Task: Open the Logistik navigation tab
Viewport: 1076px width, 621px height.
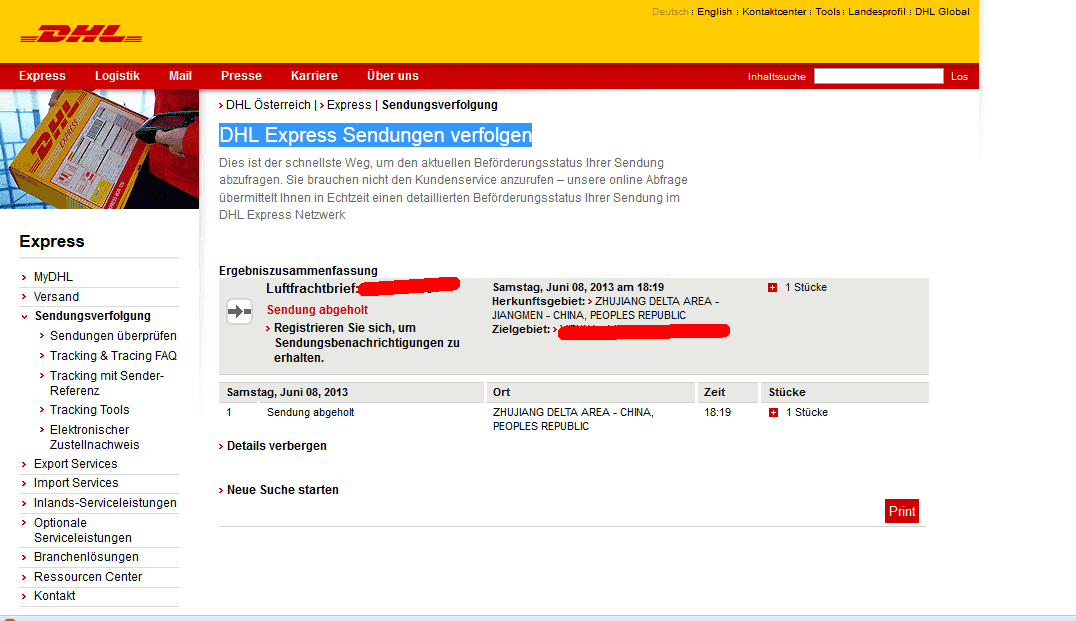Action: click(117, 76)
